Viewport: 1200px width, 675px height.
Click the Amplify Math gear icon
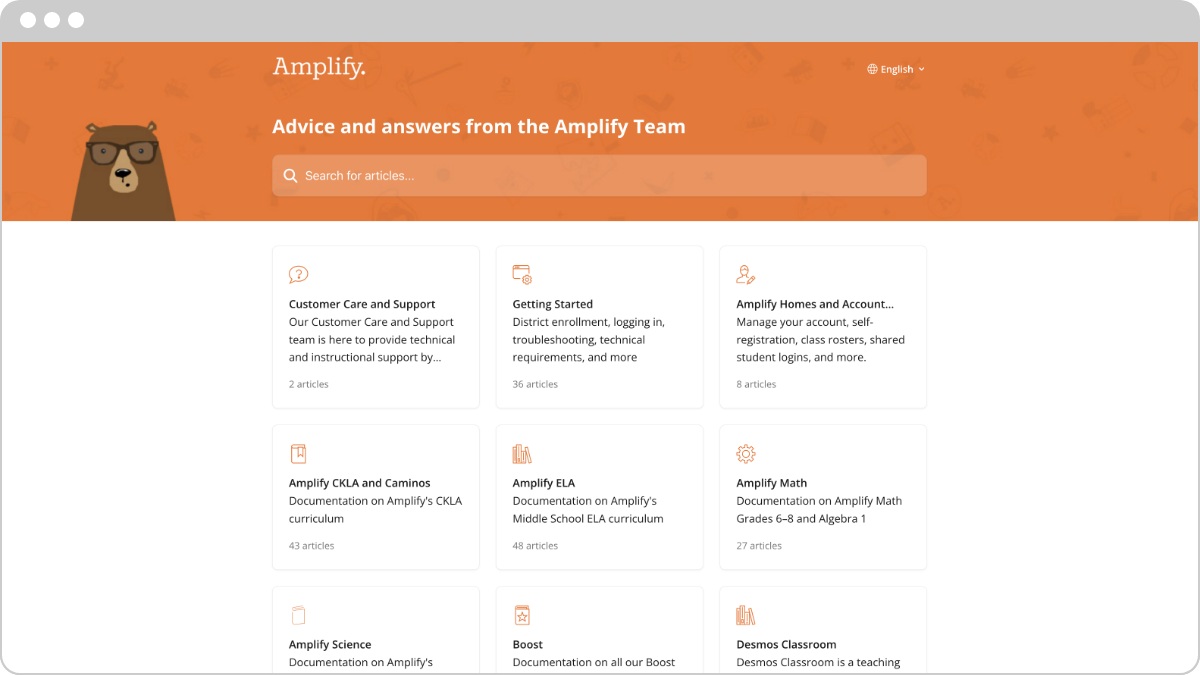point(745,453)
